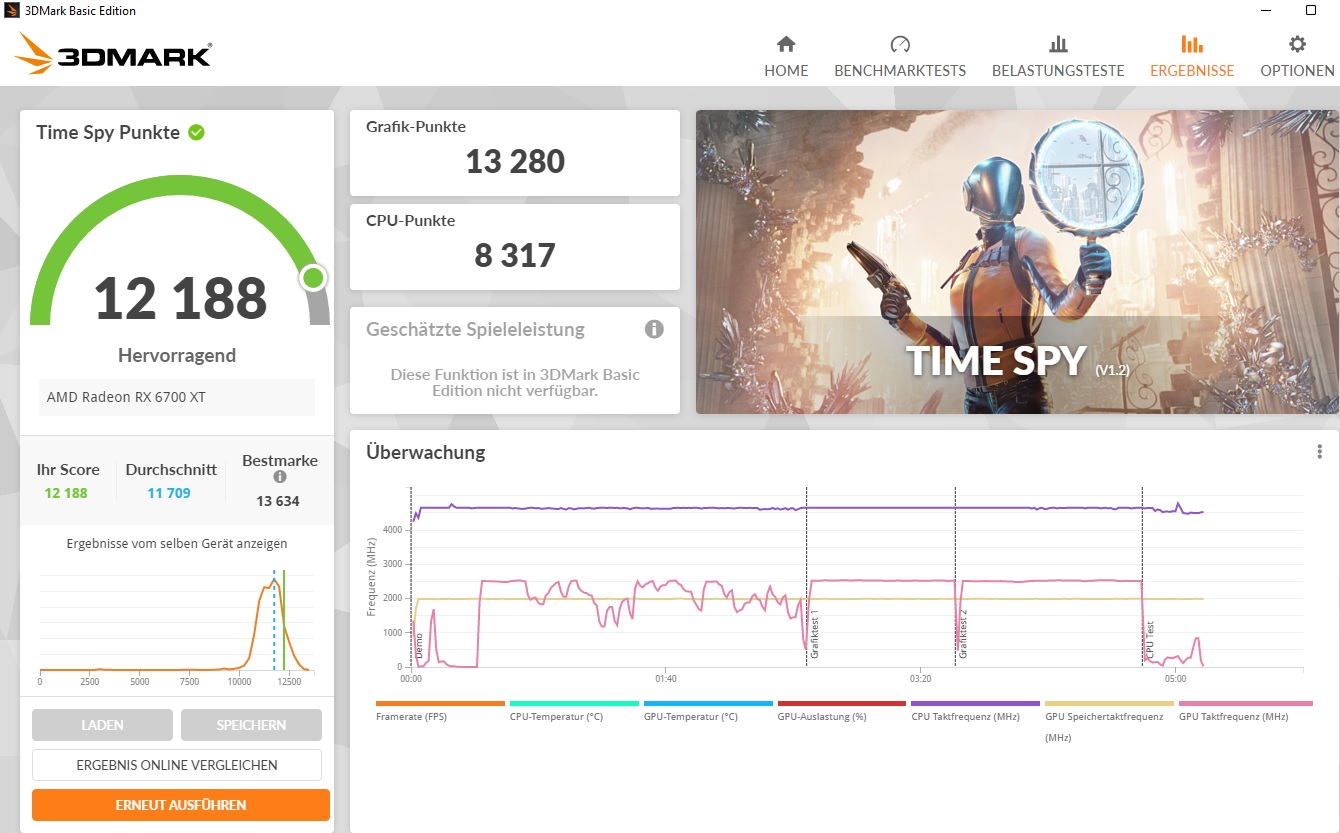
Task: Click the Überwachung panel heading
Action: (x=426, y=452)
